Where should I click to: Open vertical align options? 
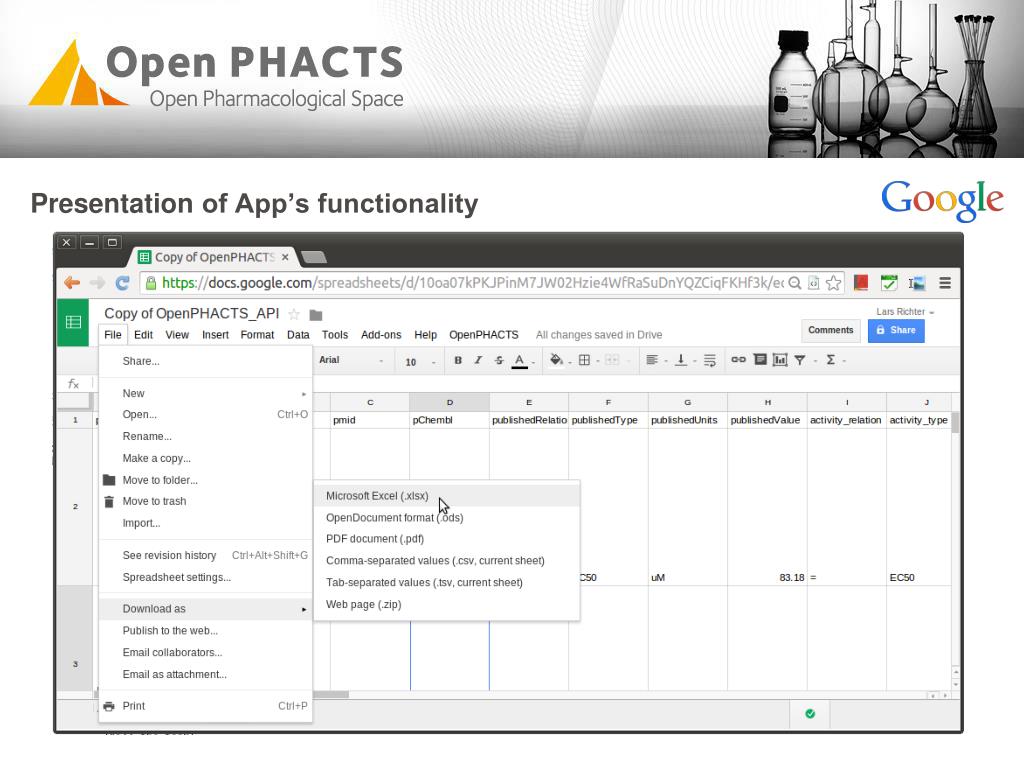tap(680, 360)
